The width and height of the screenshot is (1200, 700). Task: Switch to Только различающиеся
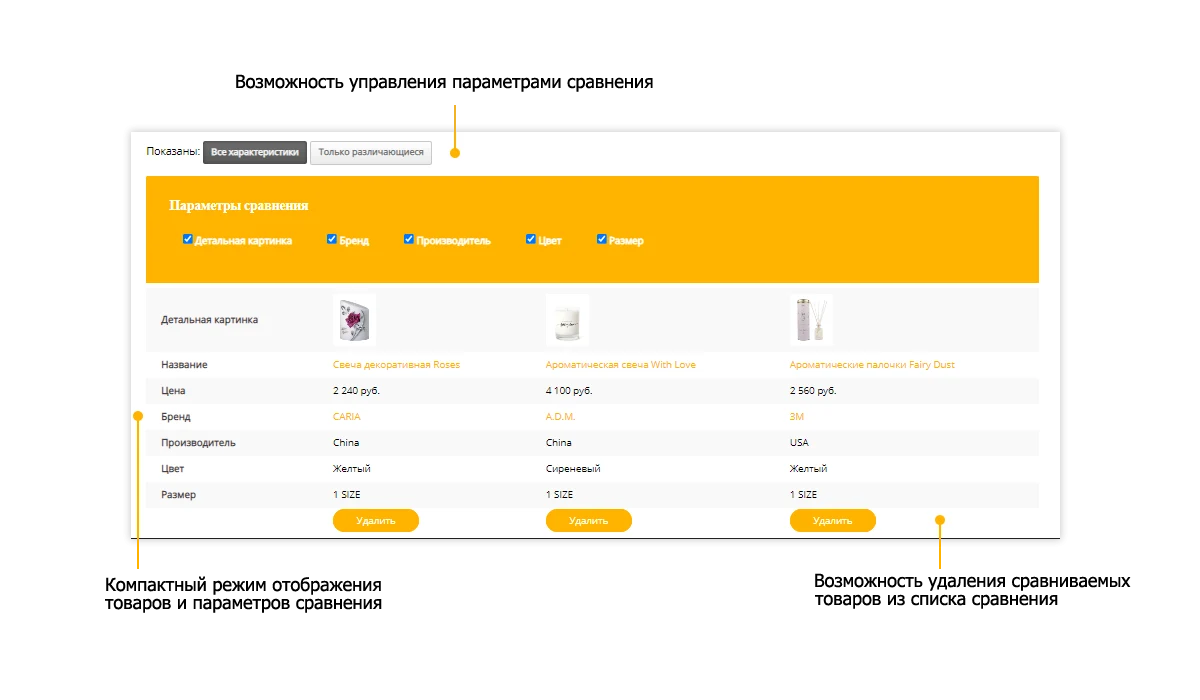(371, 153)
